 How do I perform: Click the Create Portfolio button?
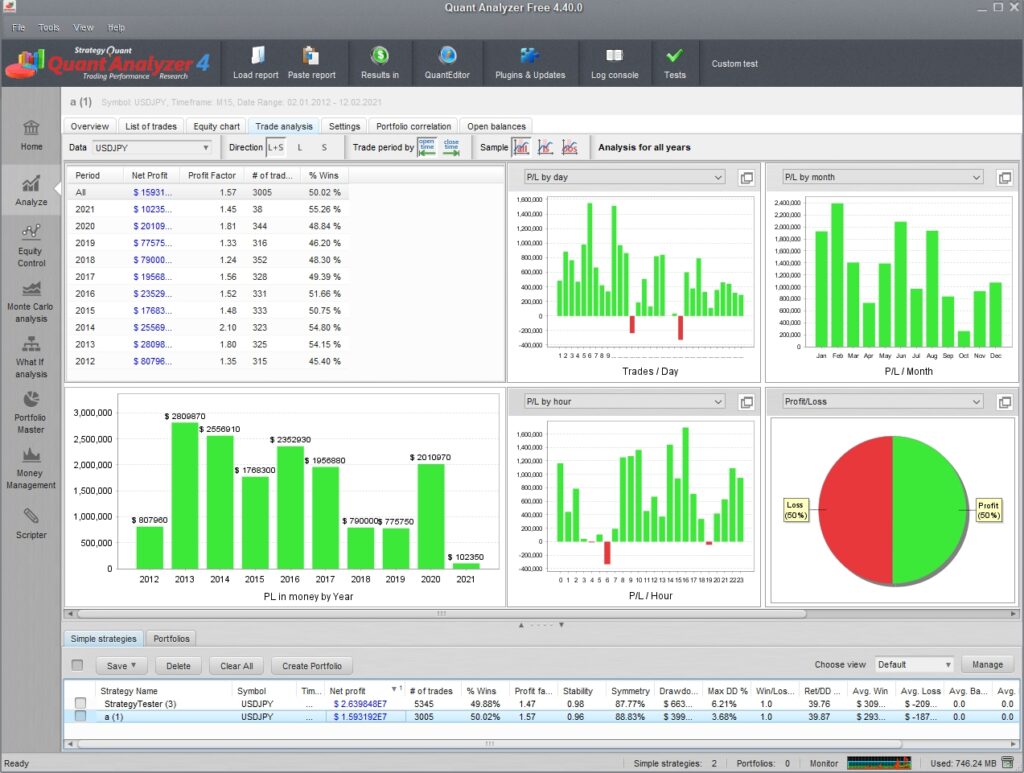point(312,666)
